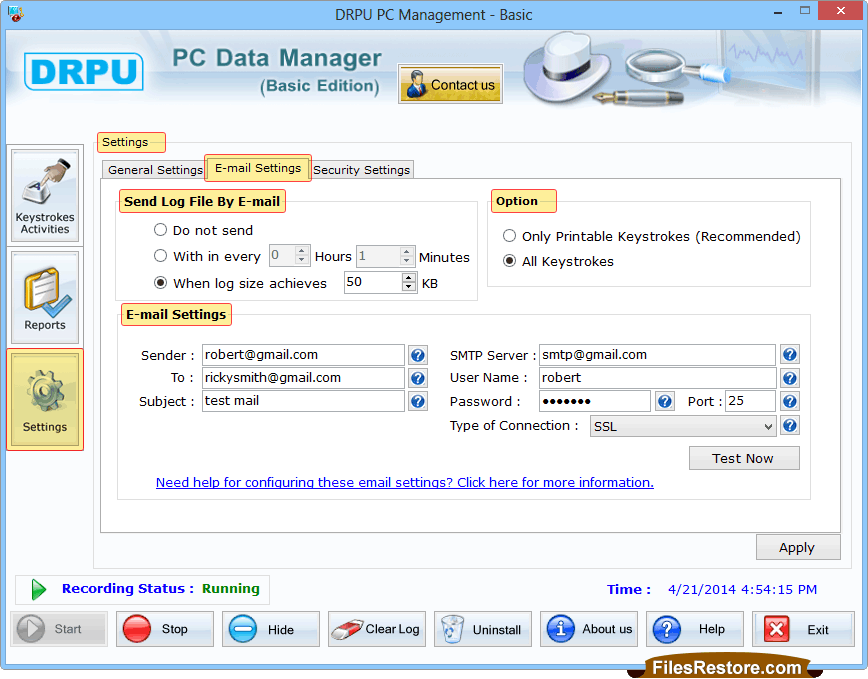Screen dimensions: 868x679
Task: Click the To email input field
Action: 303,378
